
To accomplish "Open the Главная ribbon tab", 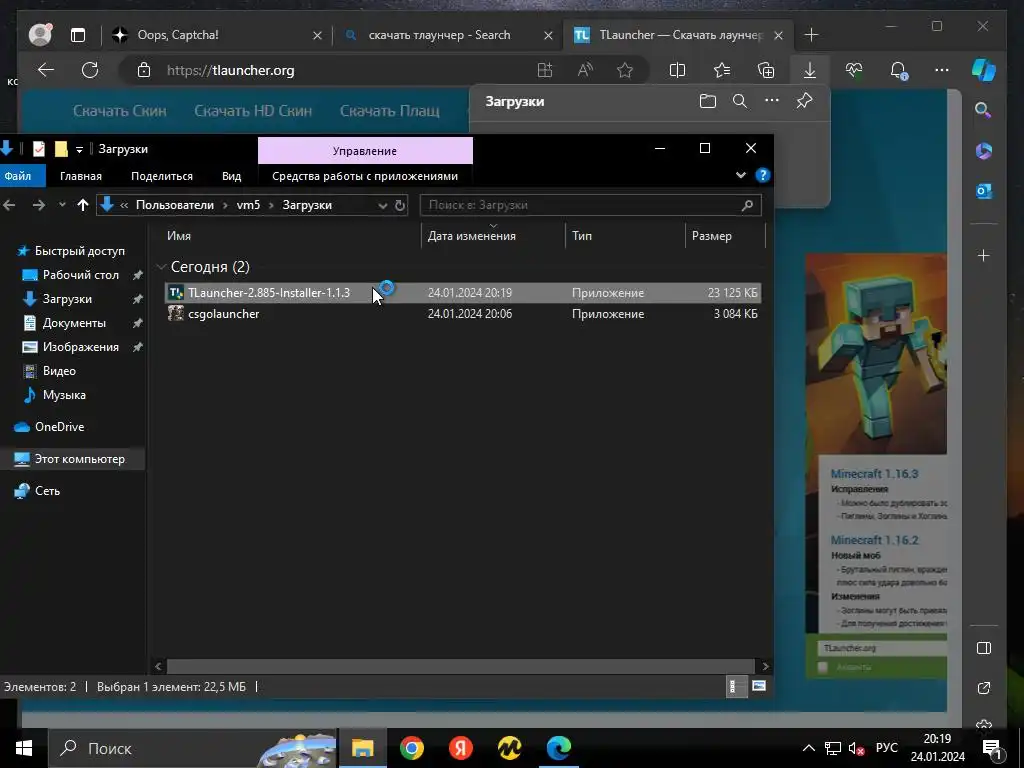I will [81, 176].
